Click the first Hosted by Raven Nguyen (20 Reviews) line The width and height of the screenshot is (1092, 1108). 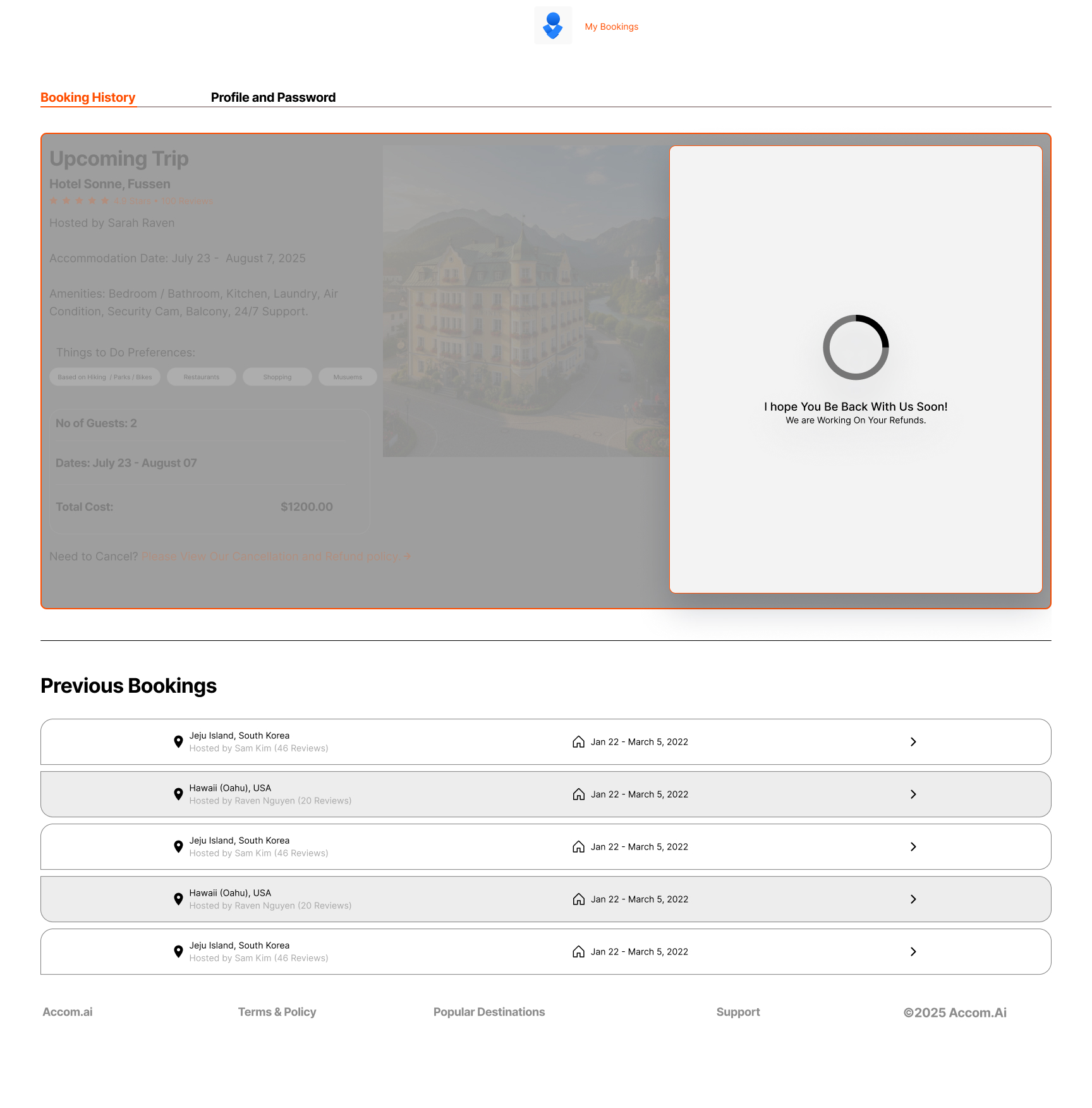pos(270,801)
